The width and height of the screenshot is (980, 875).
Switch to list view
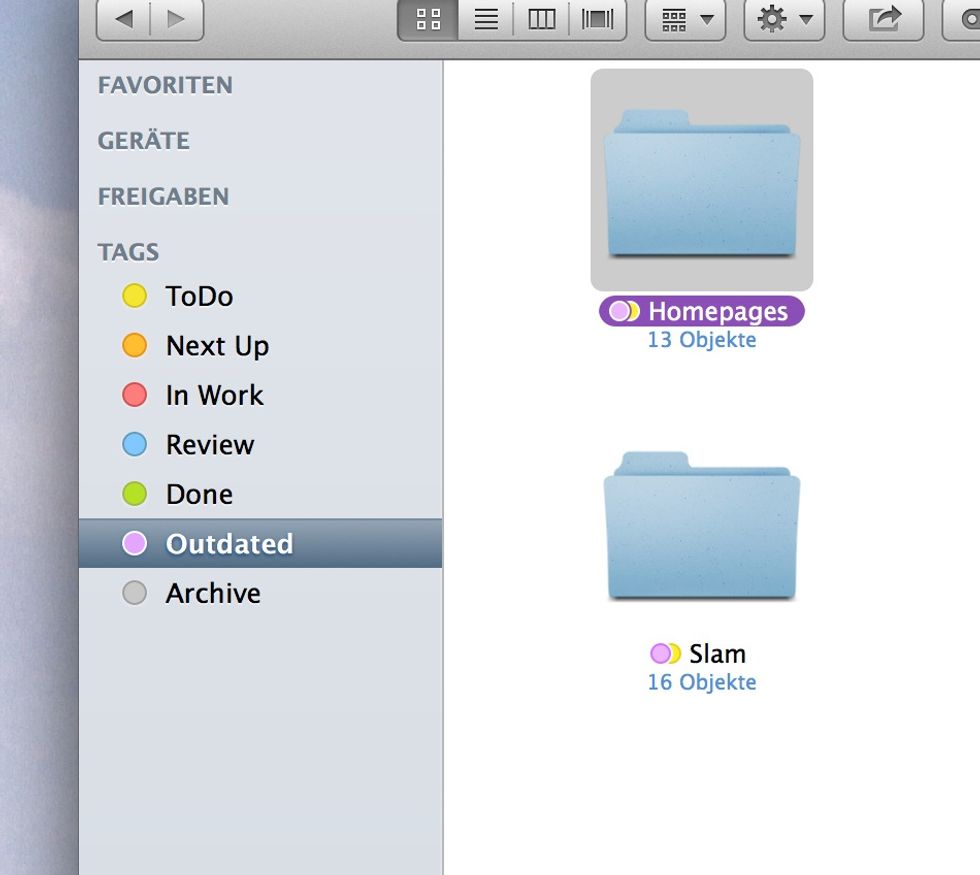pos(486,19)
